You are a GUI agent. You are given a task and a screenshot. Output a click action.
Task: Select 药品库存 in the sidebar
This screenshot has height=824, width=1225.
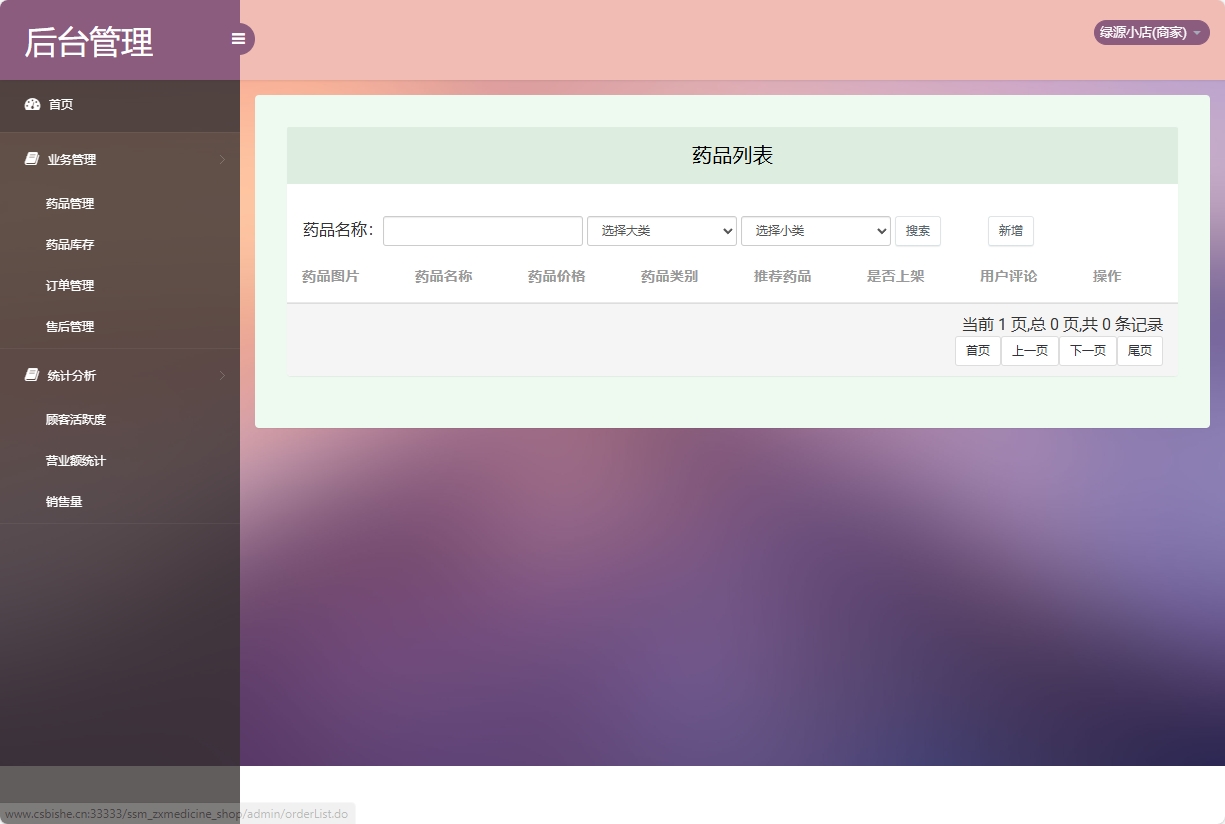[x=69, y=244]
